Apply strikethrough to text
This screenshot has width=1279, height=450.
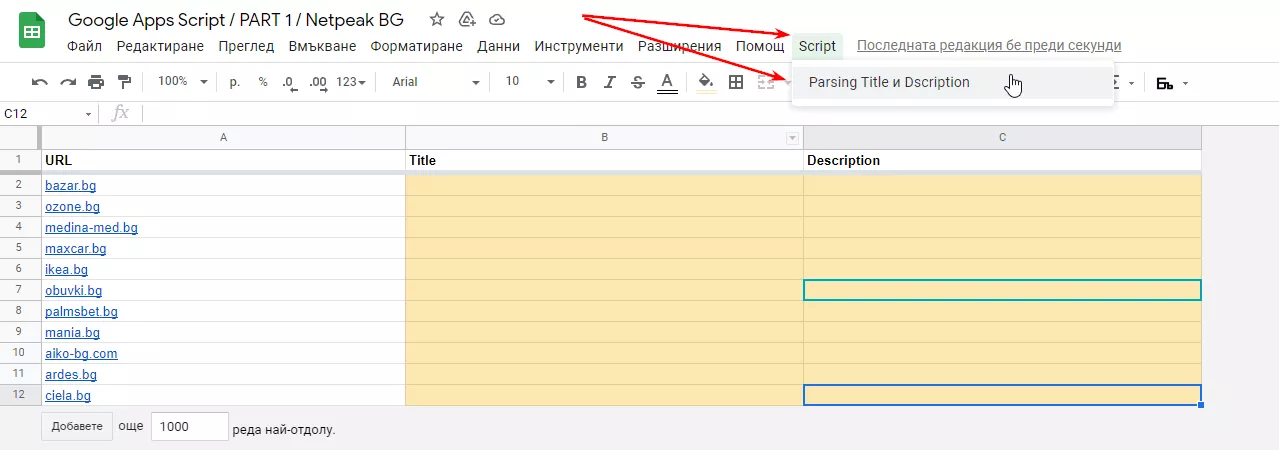(x=637, y=82)
